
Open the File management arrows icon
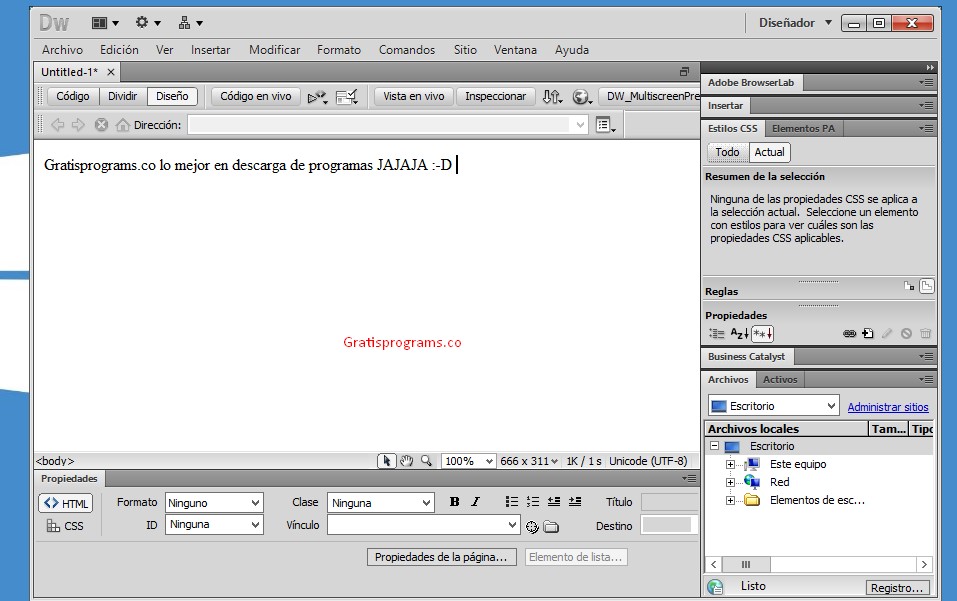(552, 96)
